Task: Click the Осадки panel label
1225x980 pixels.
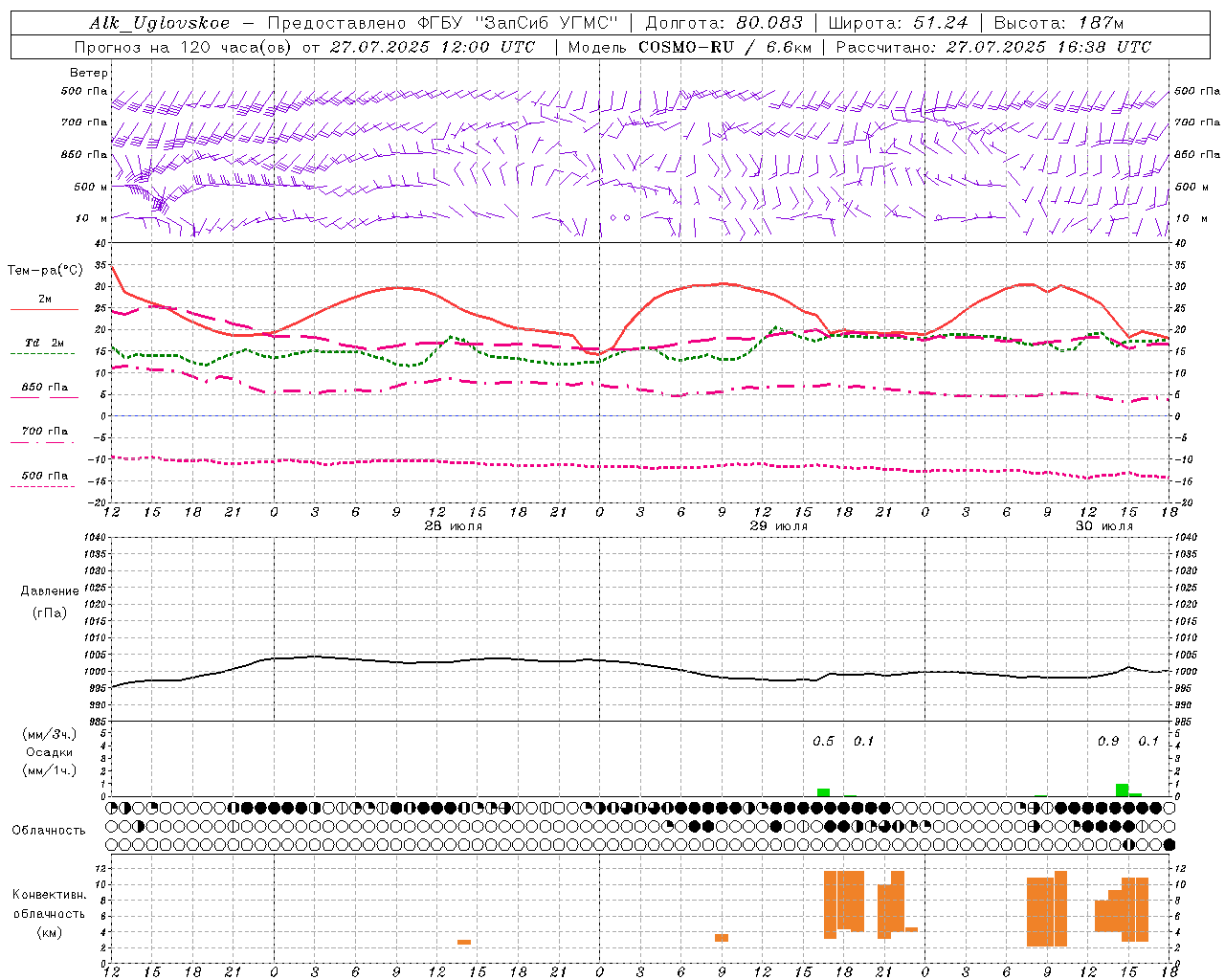Action: (50, 752)
